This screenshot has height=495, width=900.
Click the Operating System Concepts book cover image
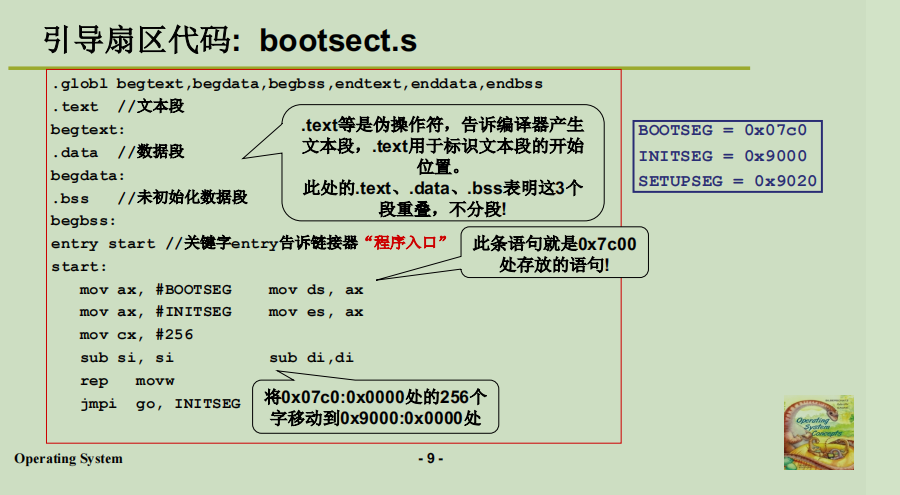(819, 432)
